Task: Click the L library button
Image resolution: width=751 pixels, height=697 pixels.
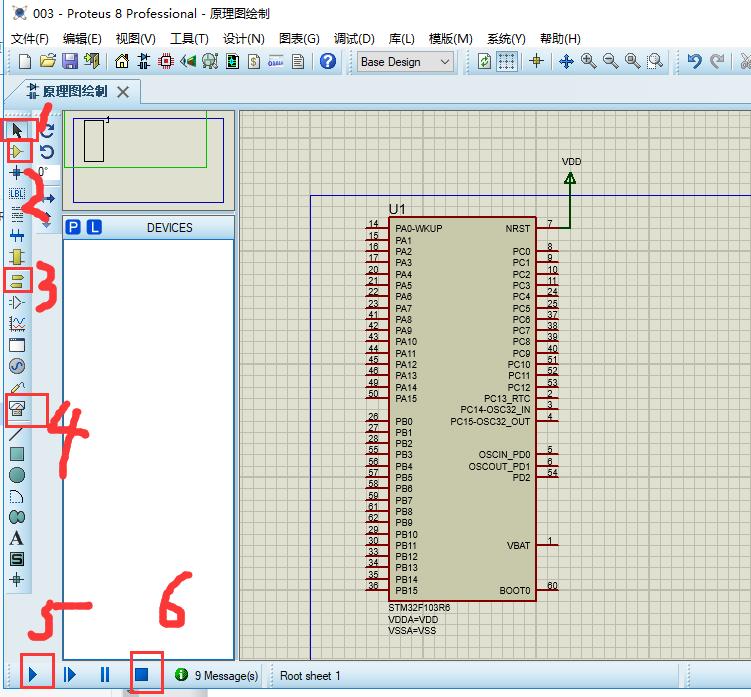Action: coord(94,227)
